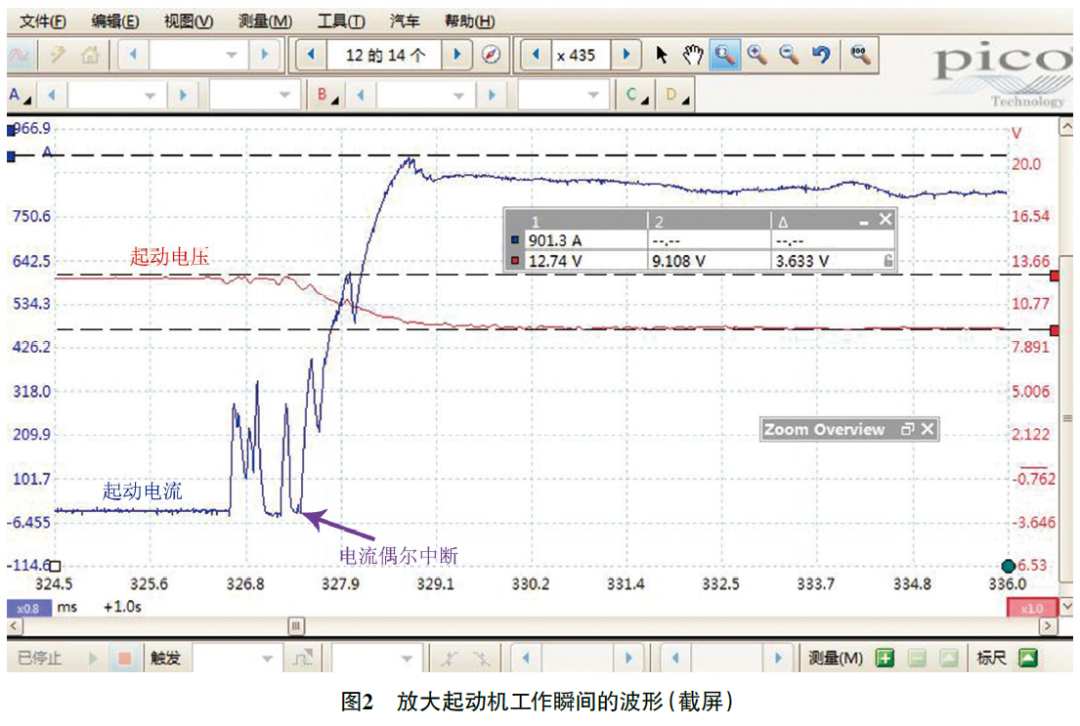Open channel C options button
Viewport: 1080px width, 726px height.
636,96
